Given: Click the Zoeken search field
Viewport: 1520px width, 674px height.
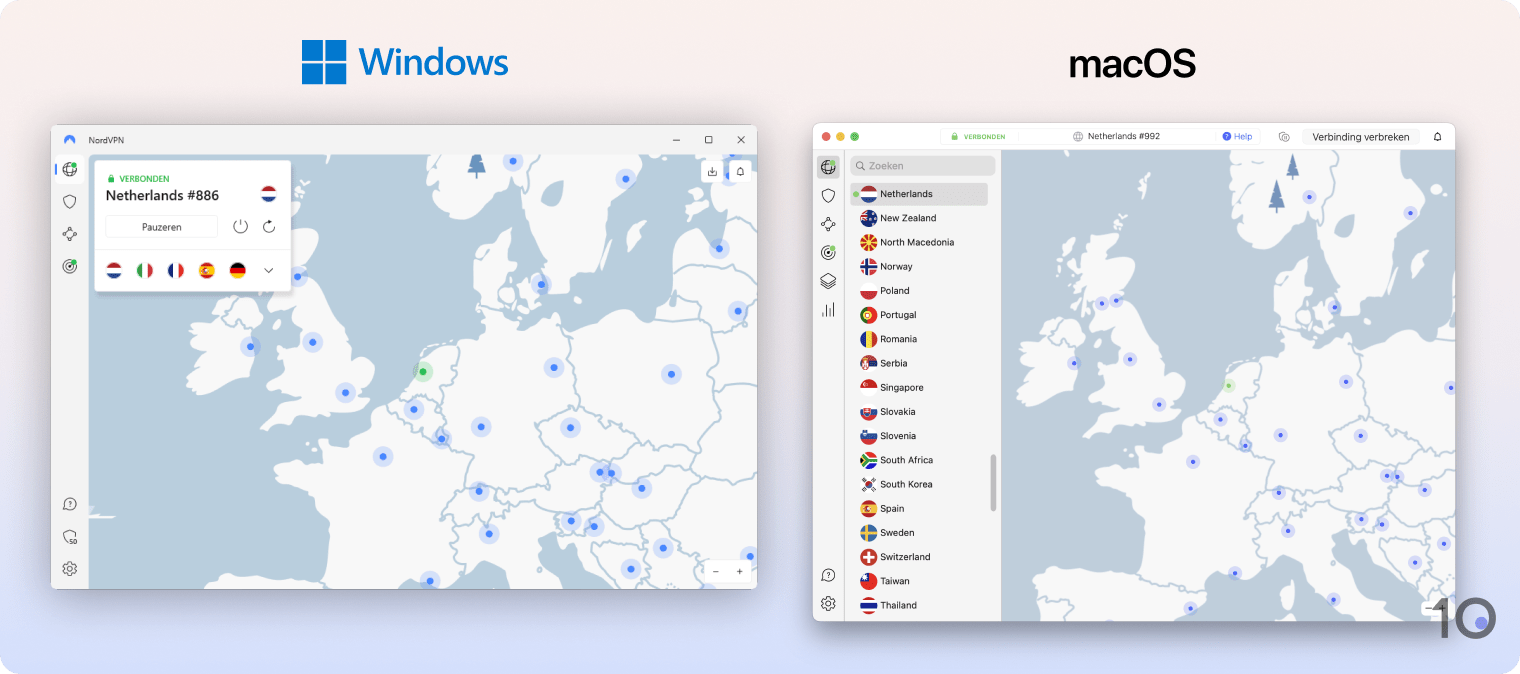Looking at the screenshot, I should point(922,166).
